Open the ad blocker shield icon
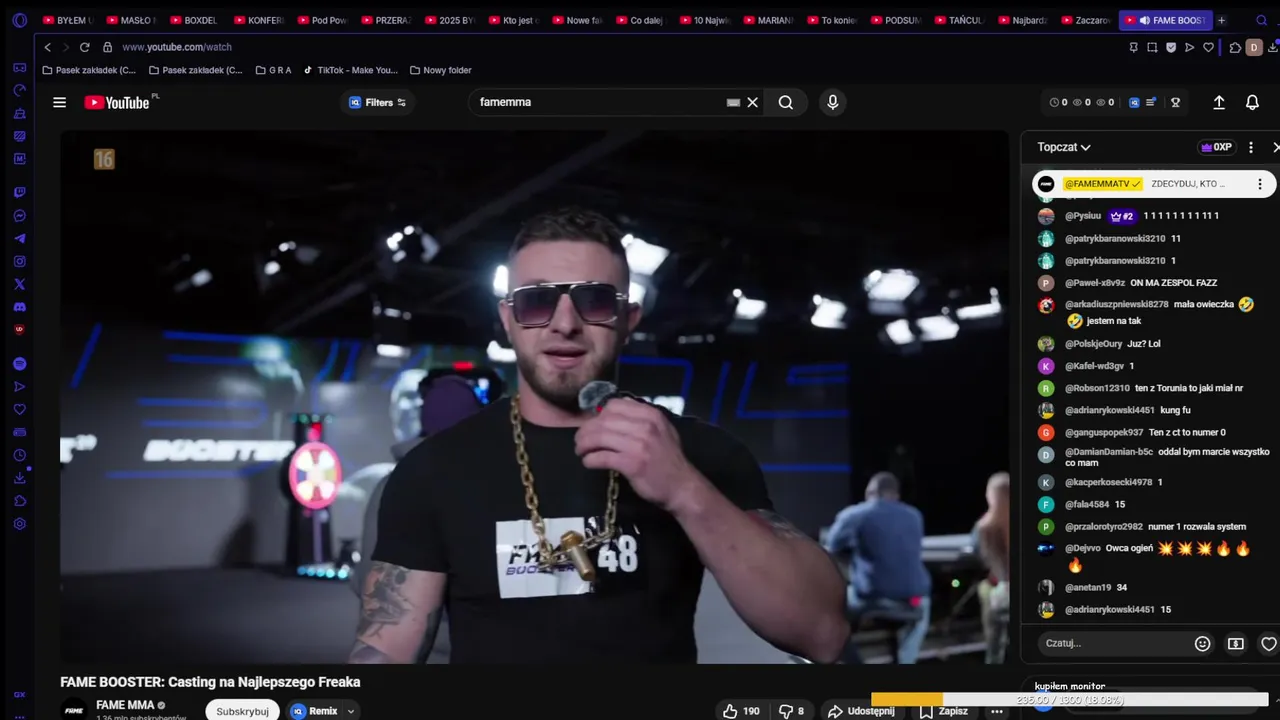 (x=1171, y=47)
